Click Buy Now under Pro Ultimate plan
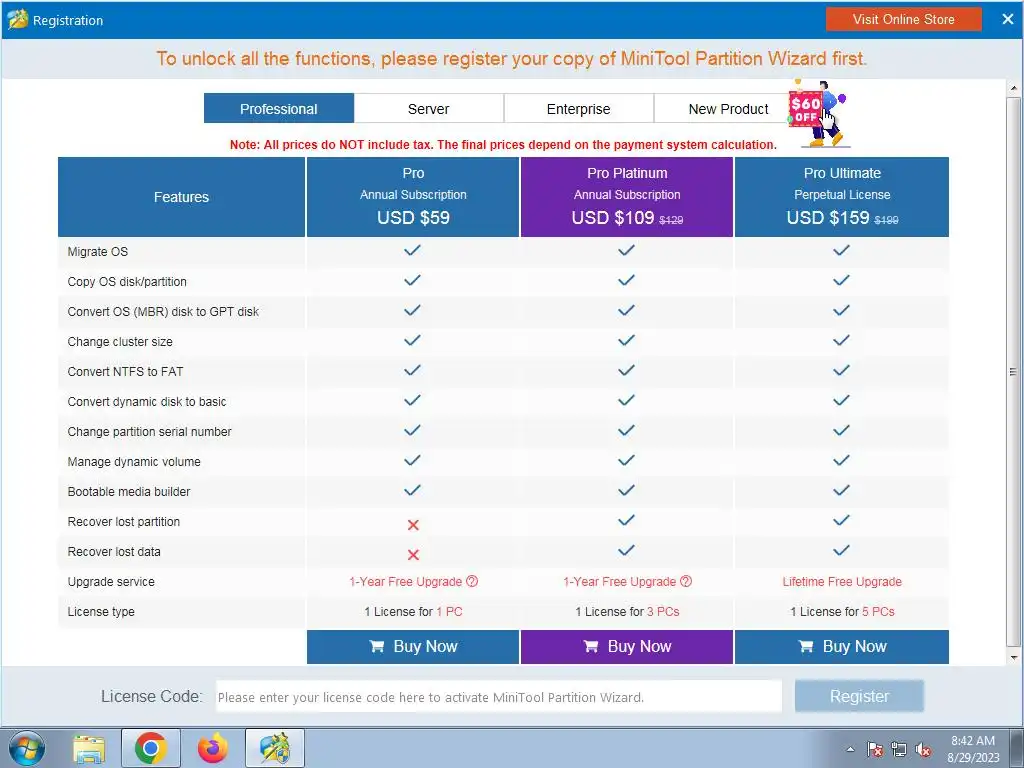The image size is (1024, 768). [x=842, y=647]
